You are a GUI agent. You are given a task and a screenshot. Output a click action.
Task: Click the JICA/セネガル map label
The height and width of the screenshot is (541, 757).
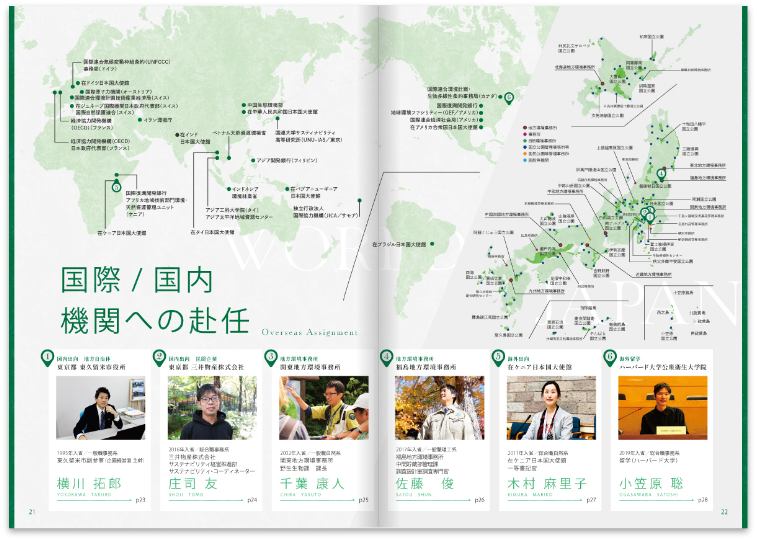[x=325, y=212]
